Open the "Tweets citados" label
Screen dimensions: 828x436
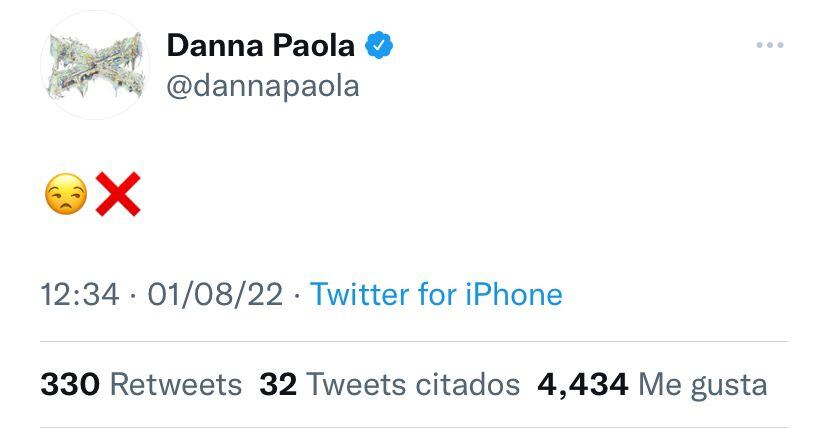coord(413,384)
